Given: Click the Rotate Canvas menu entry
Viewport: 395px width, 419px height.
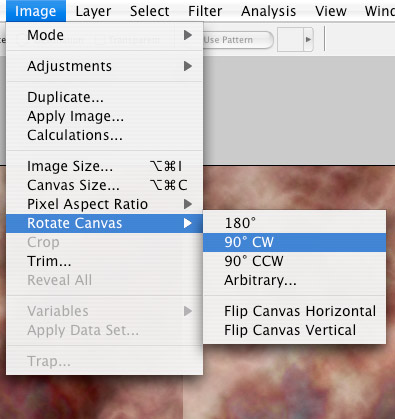Looking at the screenshot, I should coord(104,223).
